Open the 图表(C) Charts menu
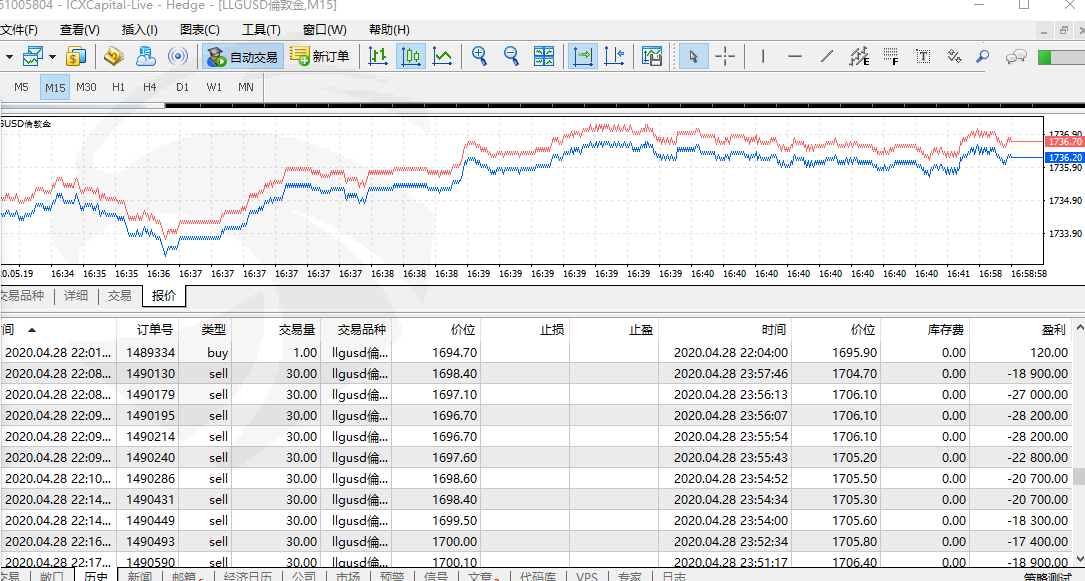Image resolution: width=1085 pixels, height=581 pixels. 200,30
